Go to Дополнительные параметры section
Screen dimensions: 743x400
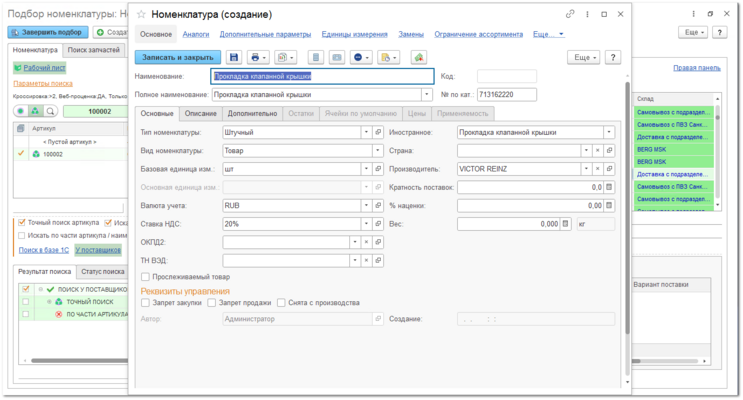(x=265, y=34)
